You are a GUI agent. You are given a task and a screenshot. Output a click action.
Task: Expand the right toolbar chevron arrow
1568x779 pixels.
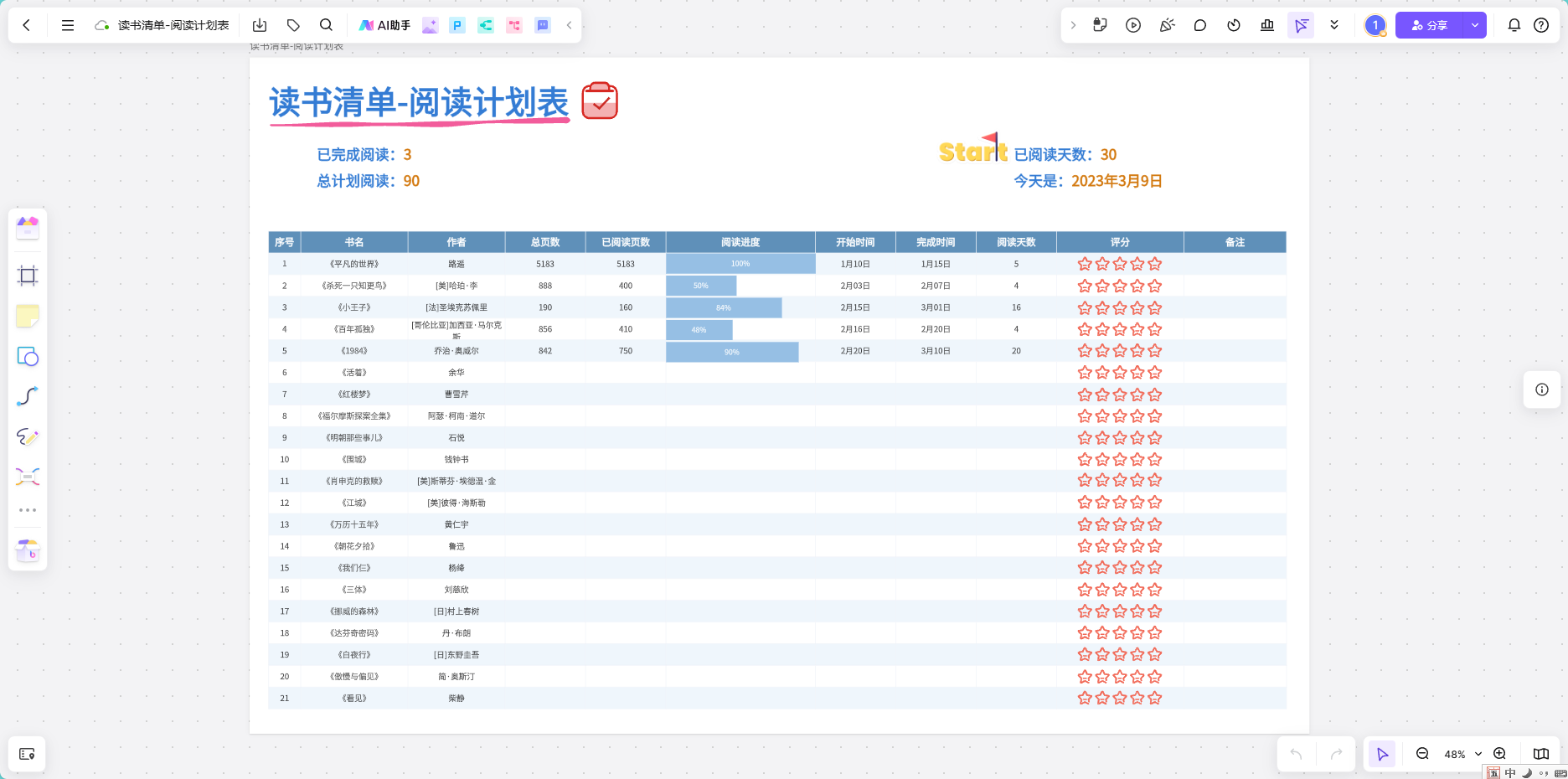1073,25
